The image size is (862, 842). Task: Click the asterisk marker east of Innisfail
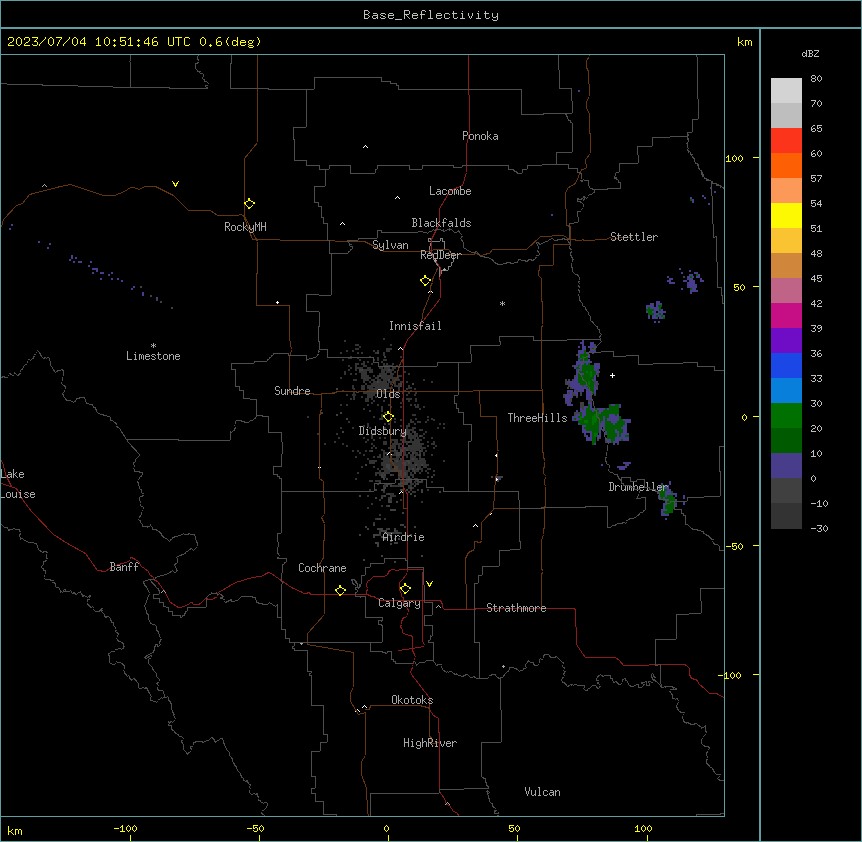pos(502,303)
